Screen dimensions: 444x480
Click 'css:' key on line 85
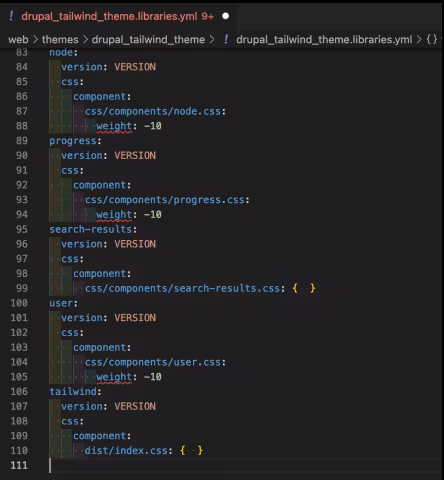tap(72, 82)
